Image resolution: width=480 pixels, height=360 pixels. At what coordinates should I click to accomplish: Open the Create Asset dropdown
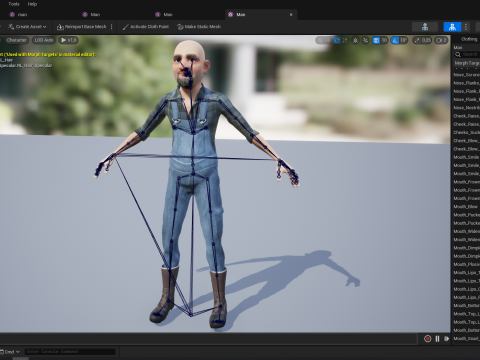(x=27, y=27)
